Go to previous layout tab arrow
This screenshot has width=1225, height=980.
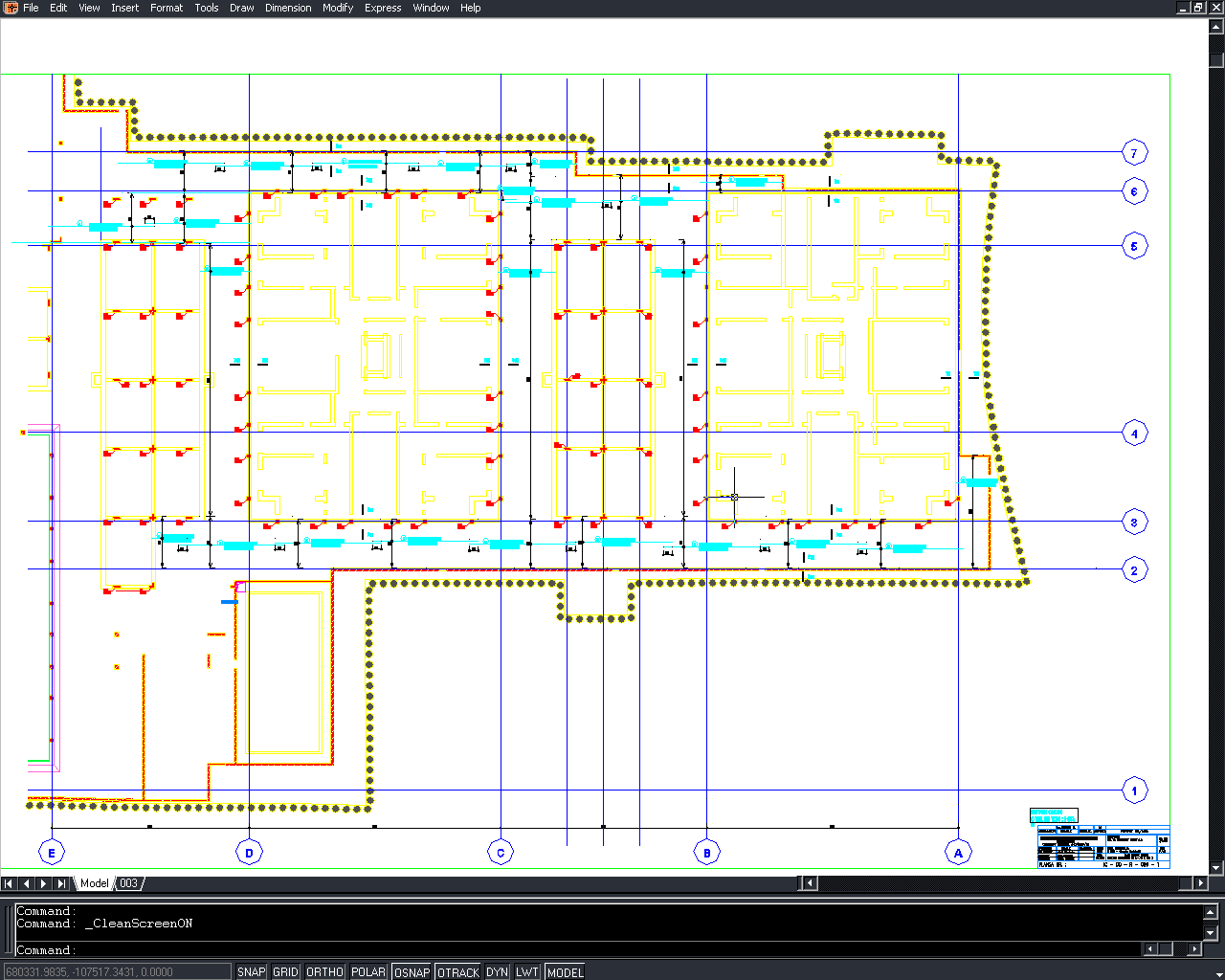(x=27, y=883)
